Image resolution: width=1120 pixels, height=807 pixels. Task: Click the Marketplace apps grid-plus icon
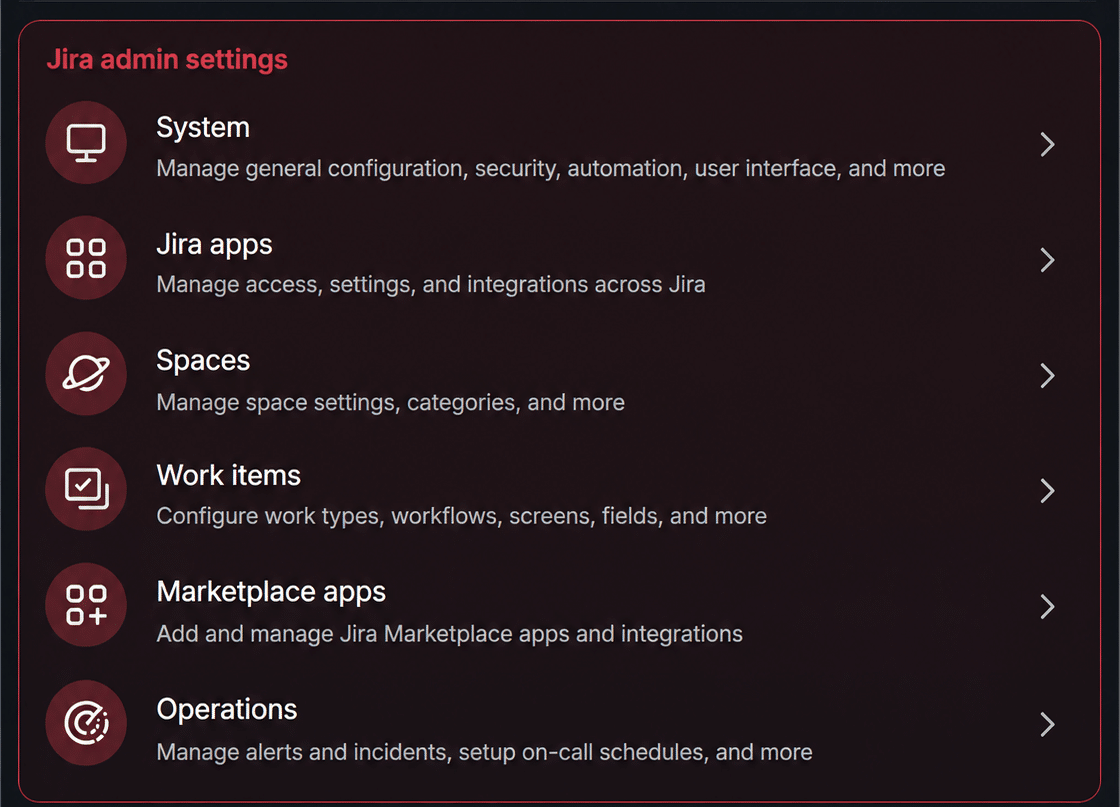tap(86, 605)
